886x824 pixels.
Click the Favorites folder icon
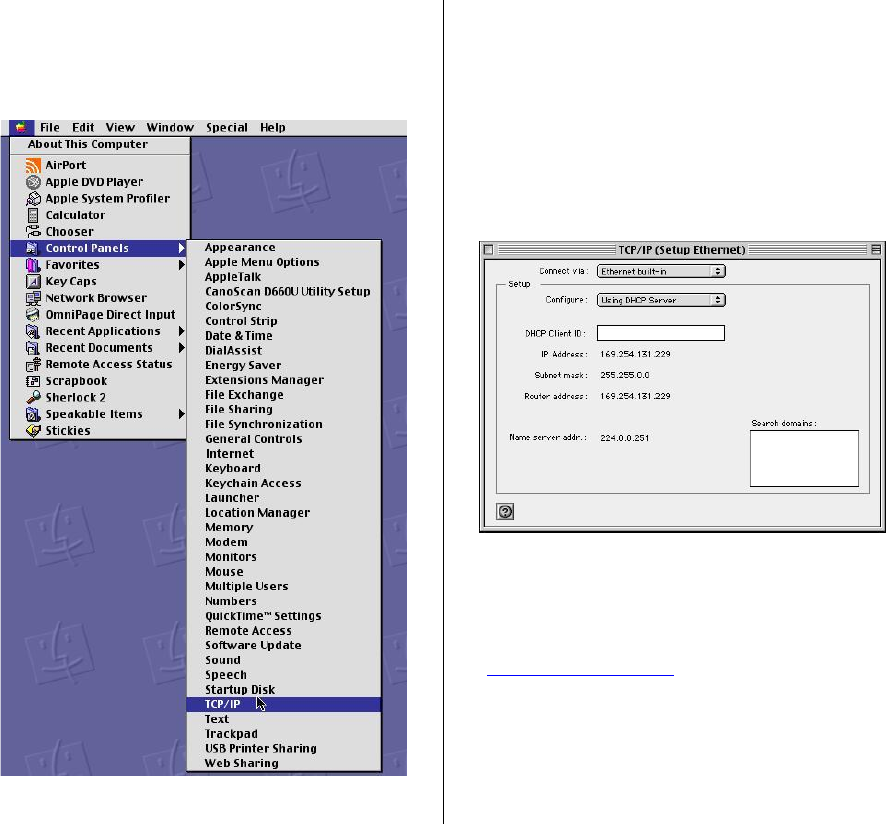coord(33,265)
